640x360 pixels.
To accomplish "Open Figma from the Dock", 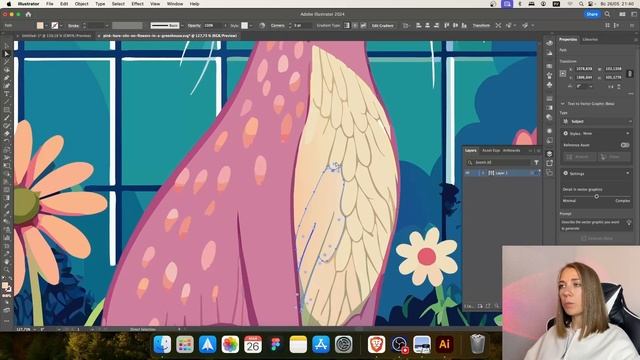I will [x=276, y=344].
